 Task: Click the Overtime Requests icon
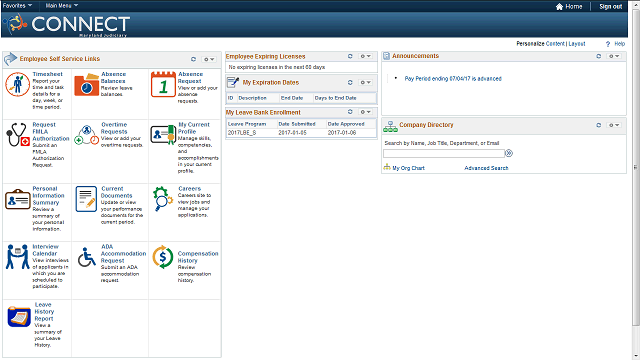pos(86,135)
